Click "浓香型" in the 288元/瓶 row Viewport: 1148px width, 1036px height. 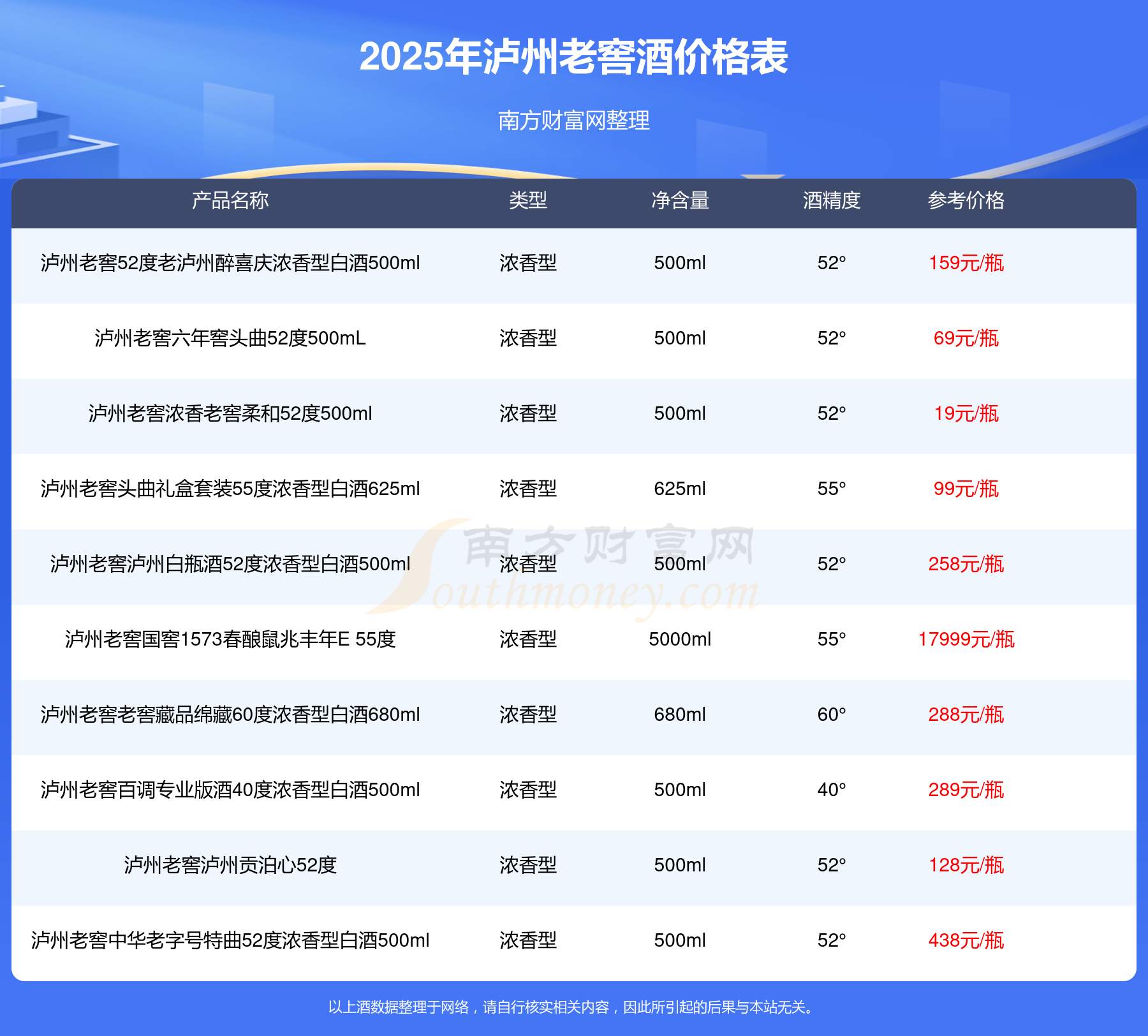528,714
